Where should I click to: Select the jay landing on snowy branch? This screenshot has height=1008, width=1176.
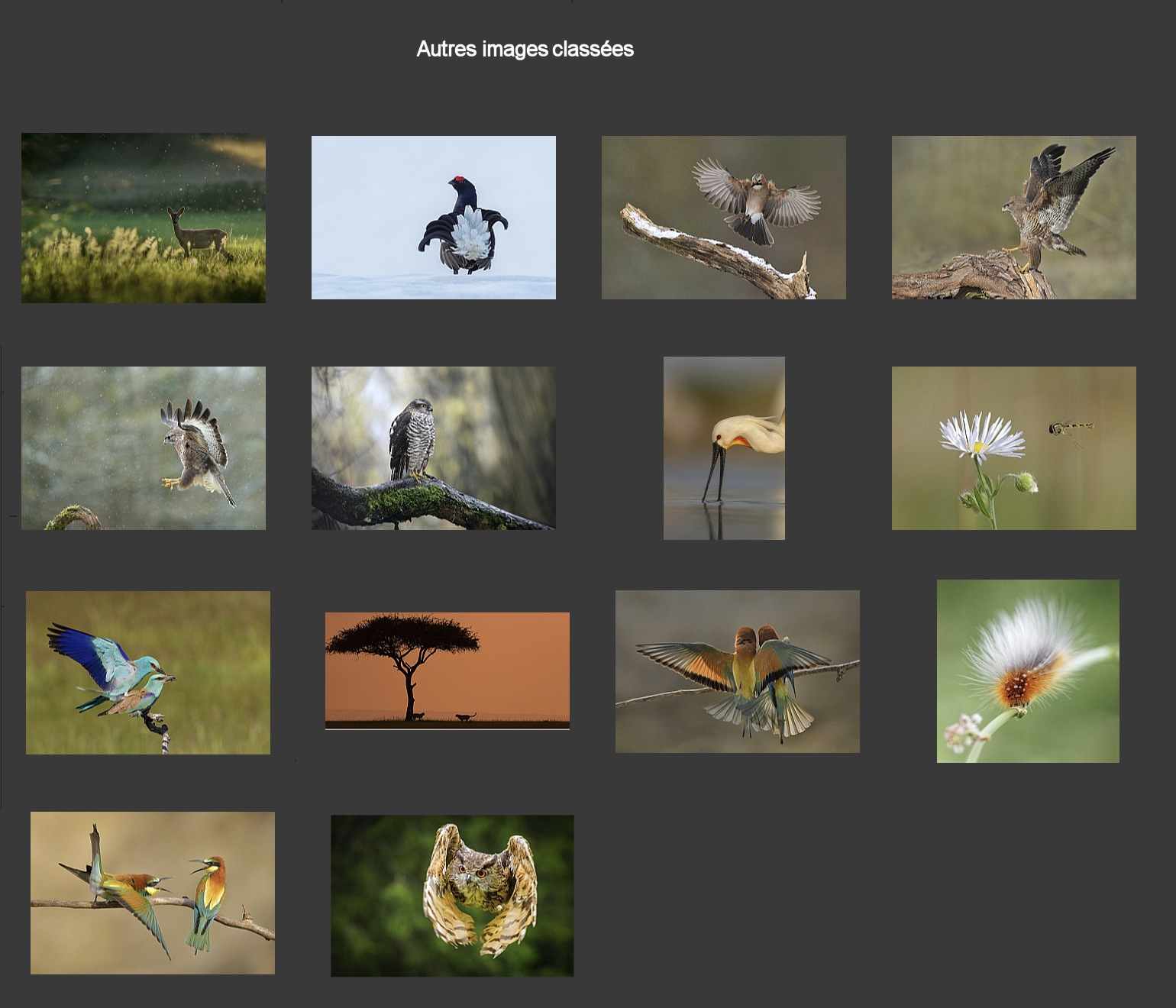click(723, 218)
